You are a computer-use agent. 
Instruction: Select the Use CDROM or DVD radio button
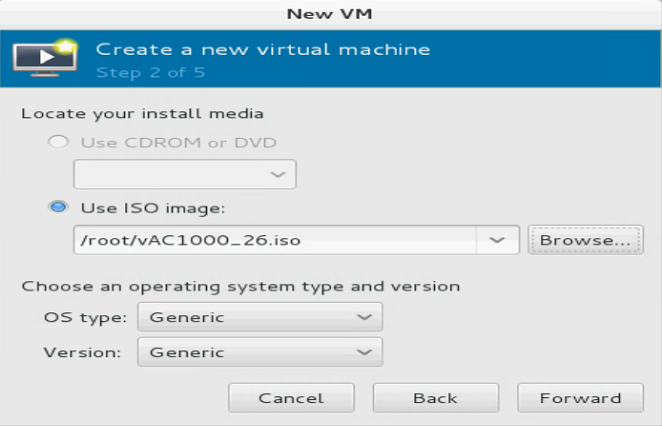(58, 142)
